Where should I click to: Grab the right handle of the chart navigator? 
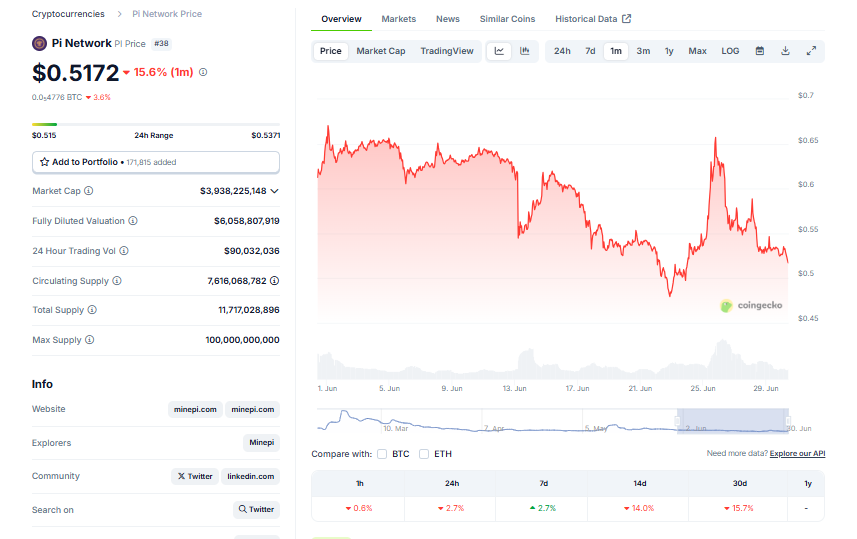(x=788, y=421)
